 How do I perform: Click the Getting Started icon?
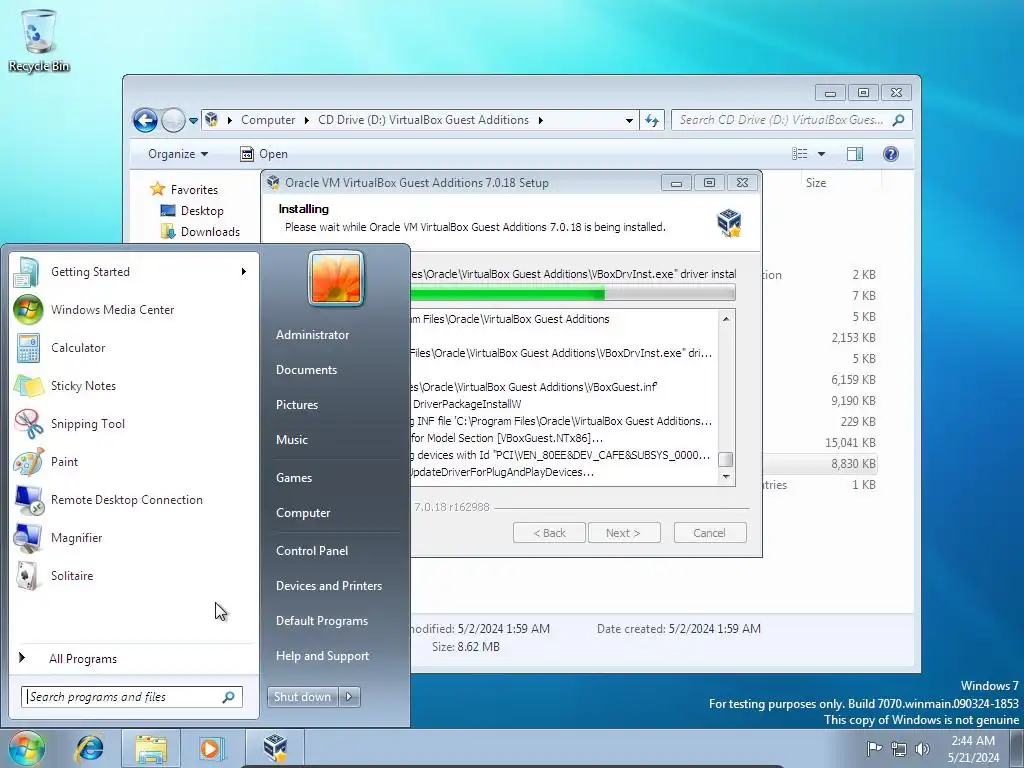pos(27,272)
